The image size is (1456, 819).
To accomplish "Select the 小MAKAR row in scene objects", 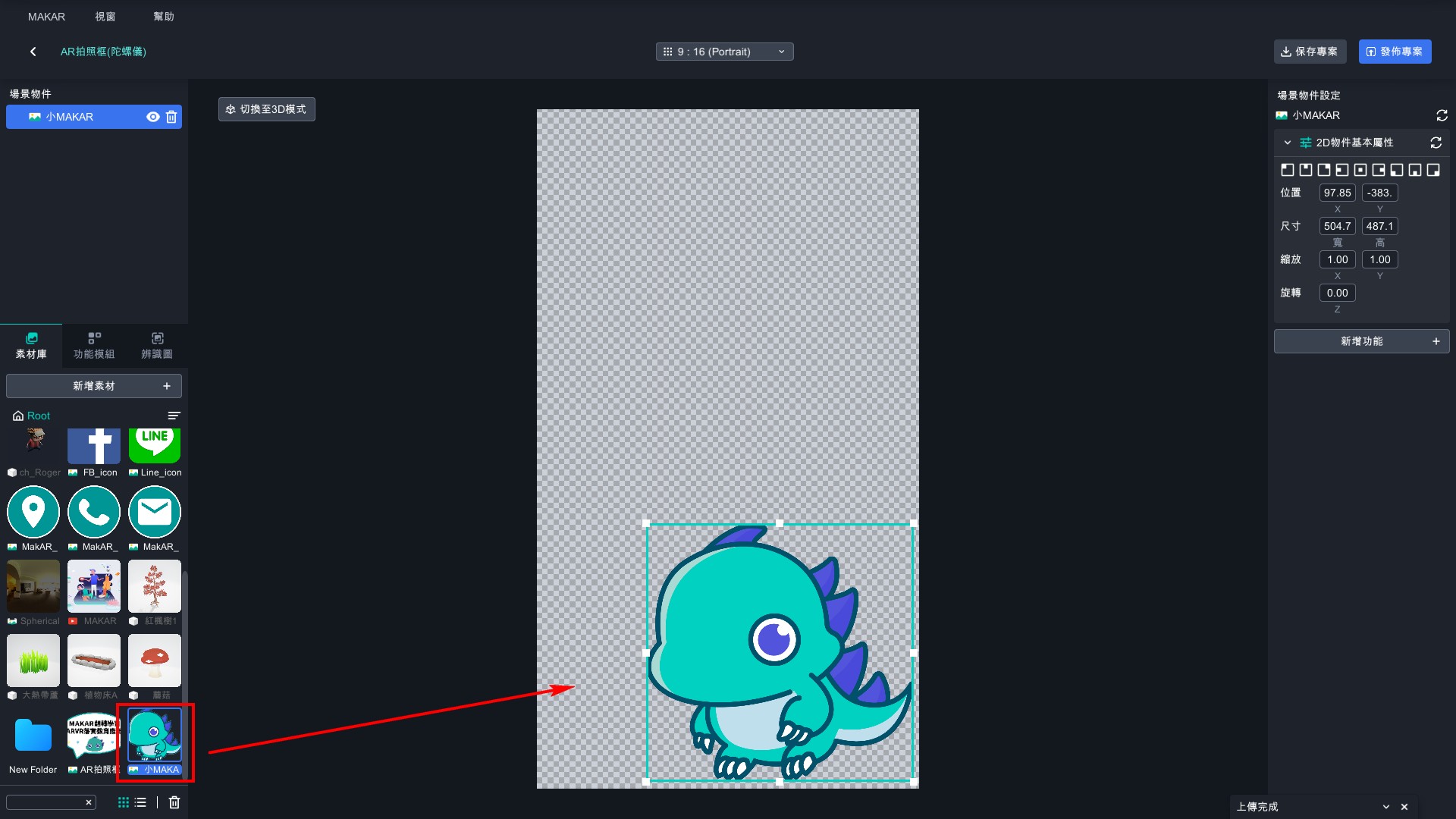I will [94, 117].
